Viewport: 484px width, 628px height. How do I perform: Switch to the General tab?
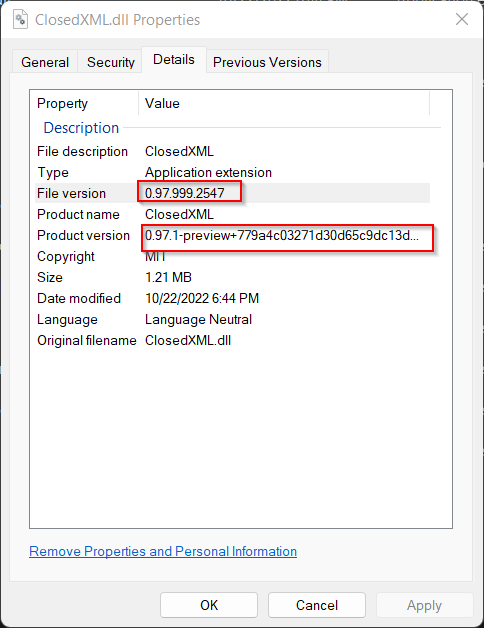coord(45,62)
